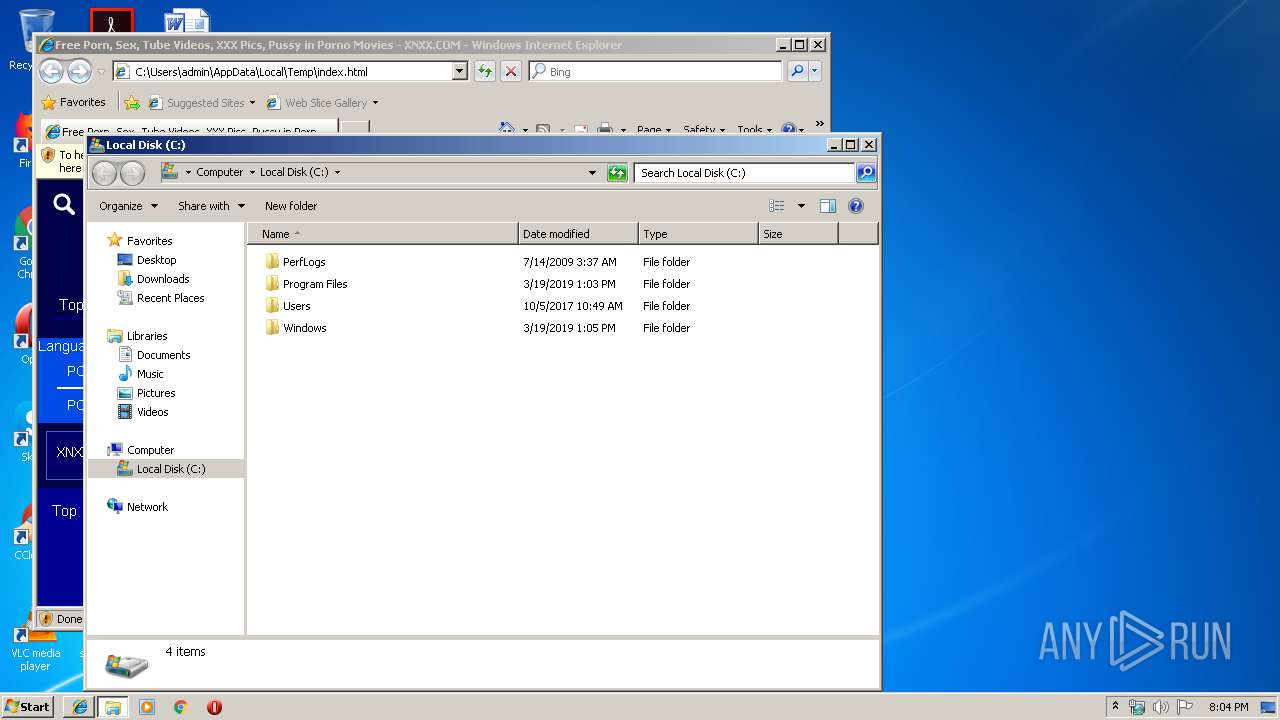Select Computer in navigation pane

click(x=150, y=450)
